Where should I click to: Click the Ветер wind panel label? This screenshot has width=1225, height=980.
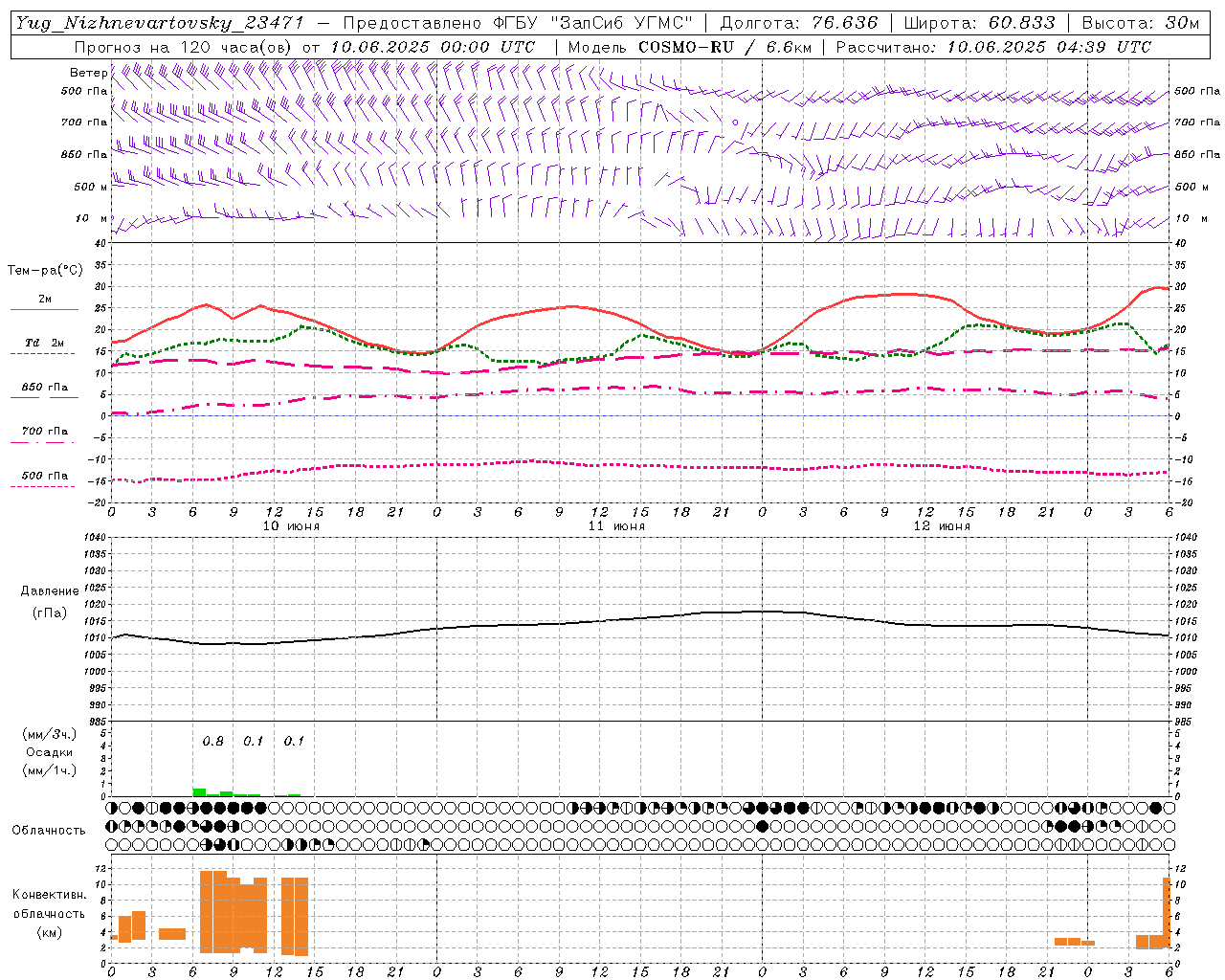(88, 73)
